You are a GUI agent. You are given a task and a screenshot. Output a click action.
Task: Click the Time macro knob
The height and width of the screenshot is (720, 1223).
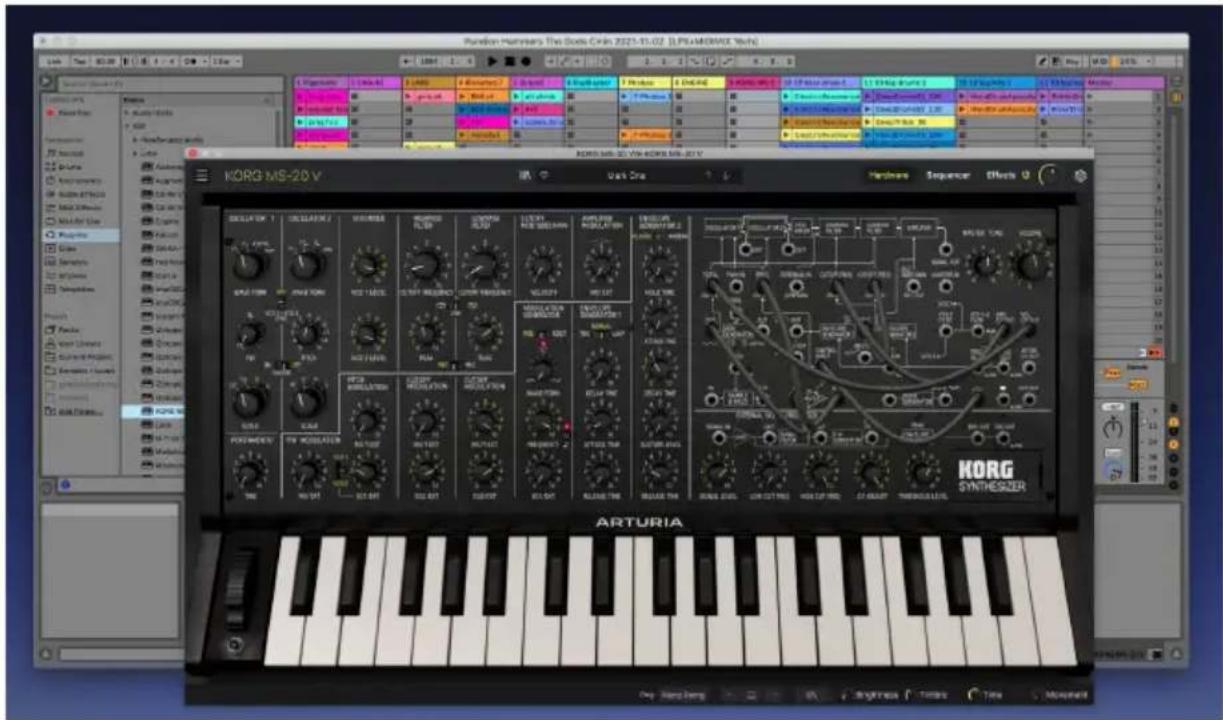coord(971,693)
